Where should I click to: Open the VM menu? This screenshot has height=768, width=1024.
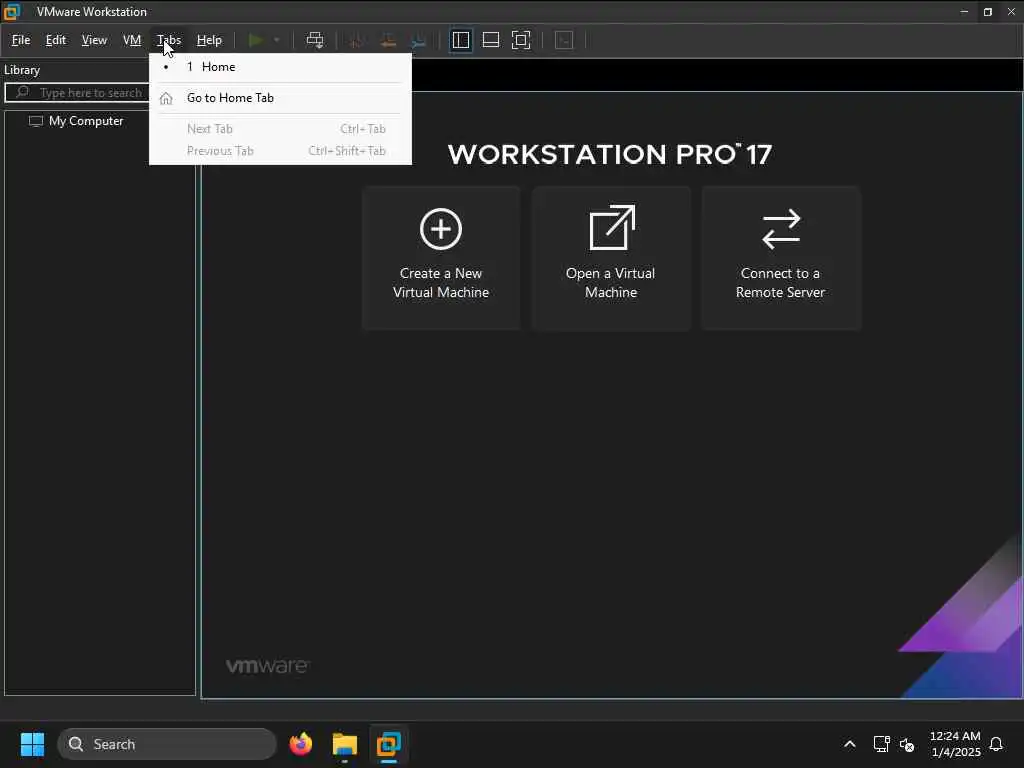point(132,40)
